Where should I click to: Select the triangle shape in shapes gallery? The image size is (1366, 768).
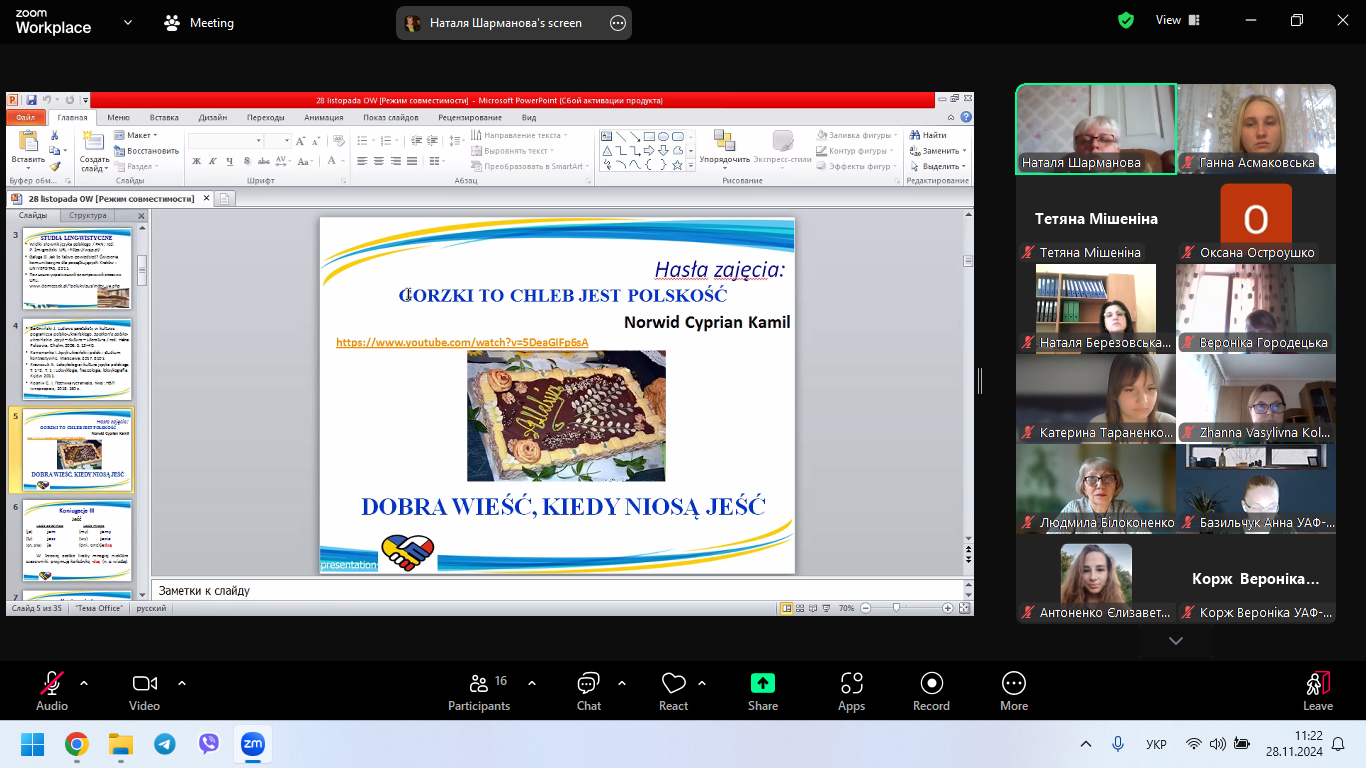(607, 151)
